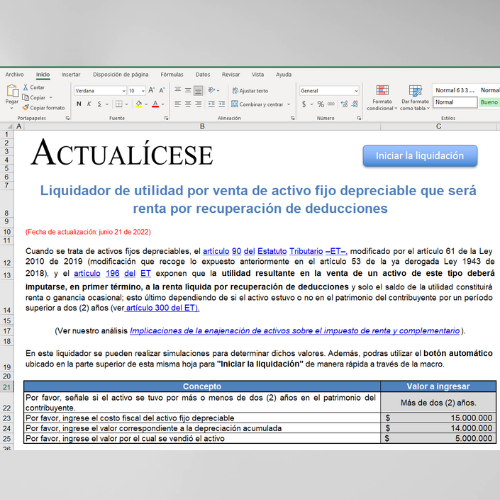500x500 pixels.
Task: Open the artículo 300 del ET link
Action: point(162,308)
